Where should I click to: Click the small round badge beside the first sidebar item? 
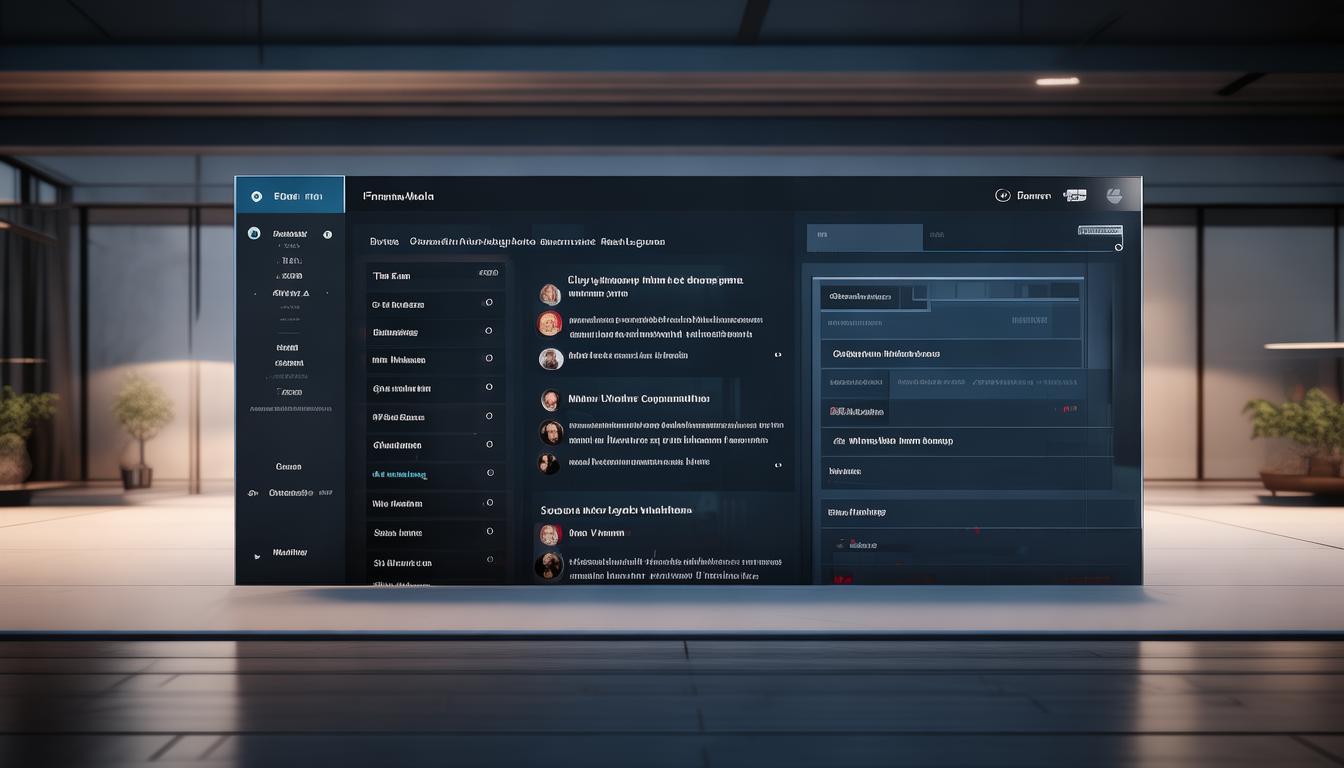click(327, 234)
